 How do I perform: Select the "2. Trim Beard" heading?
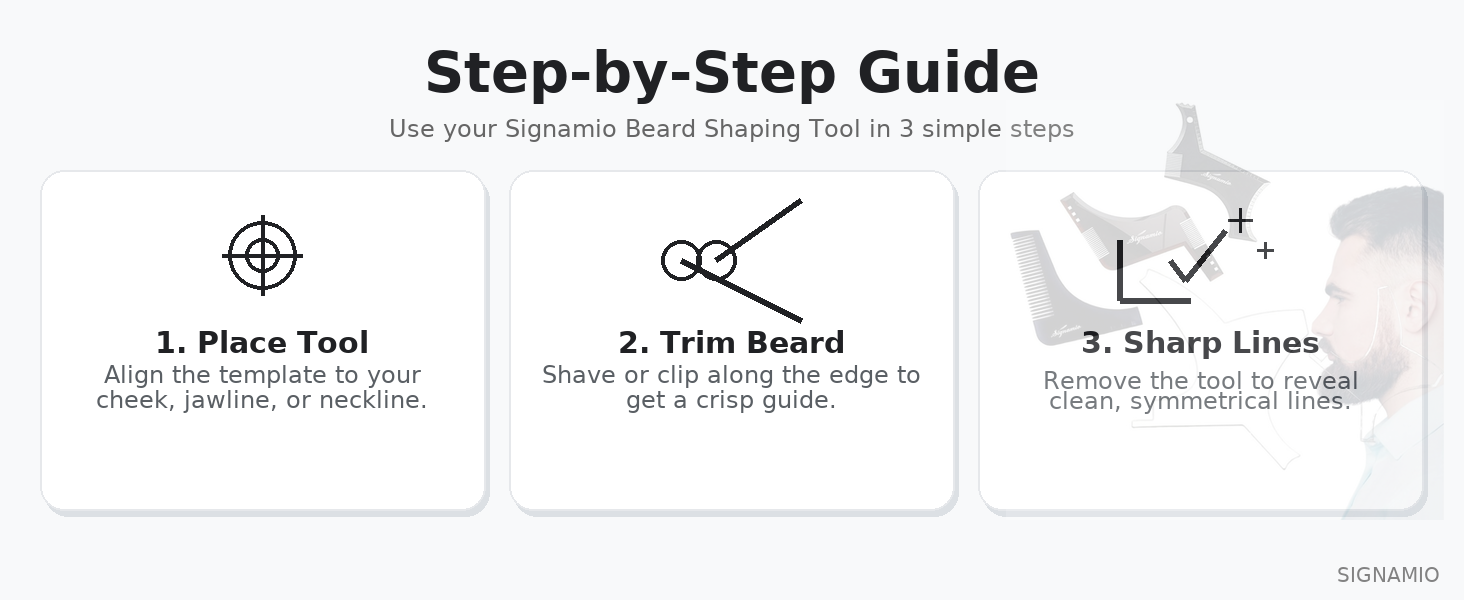click(731, 343)
